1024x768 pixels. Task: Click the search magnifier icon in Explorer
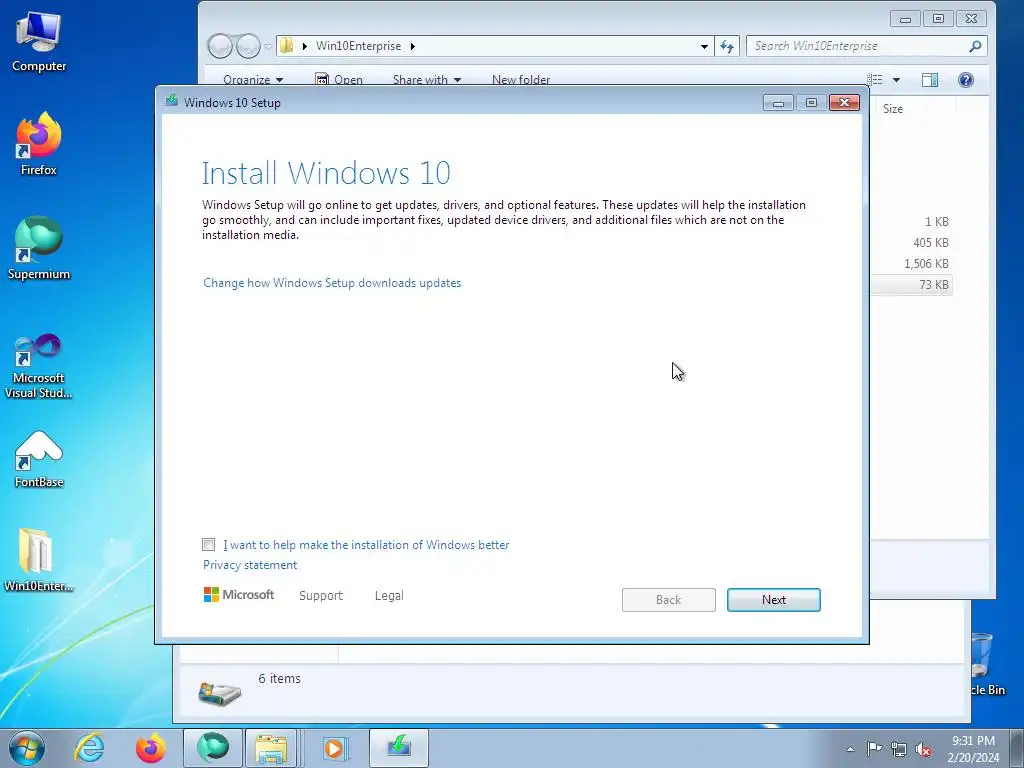tap(975, 46)
